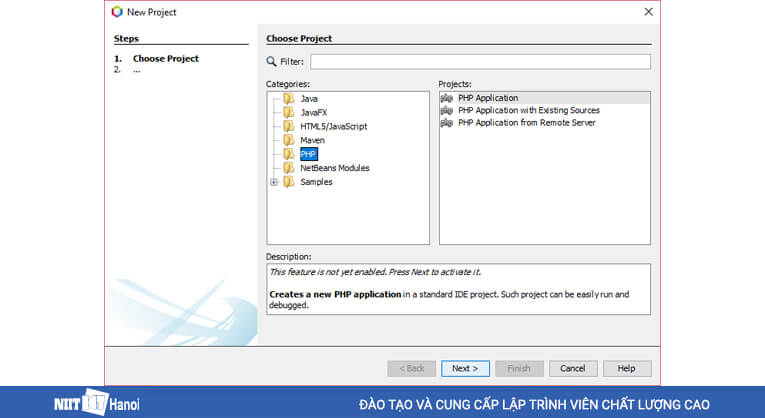Click the disabled < Back button
The image size is (765, 418).
(x=412, y=368)
